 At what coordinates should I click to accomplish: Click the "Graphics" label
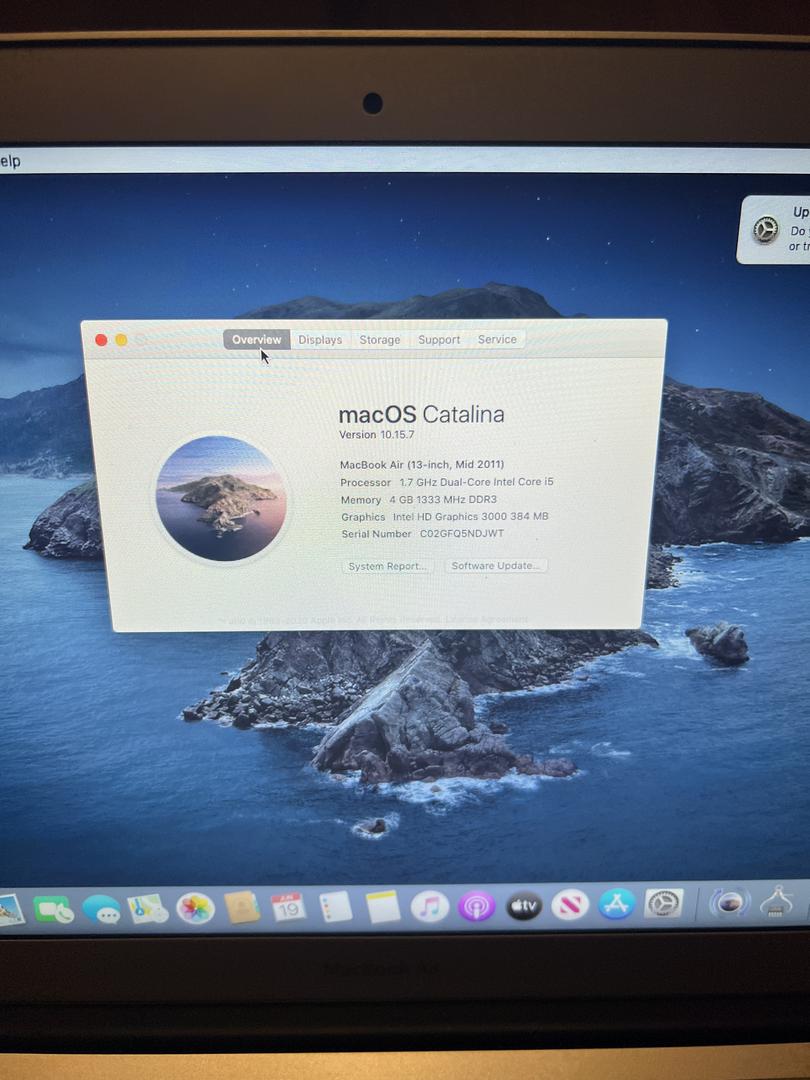[x=363, y=517]
